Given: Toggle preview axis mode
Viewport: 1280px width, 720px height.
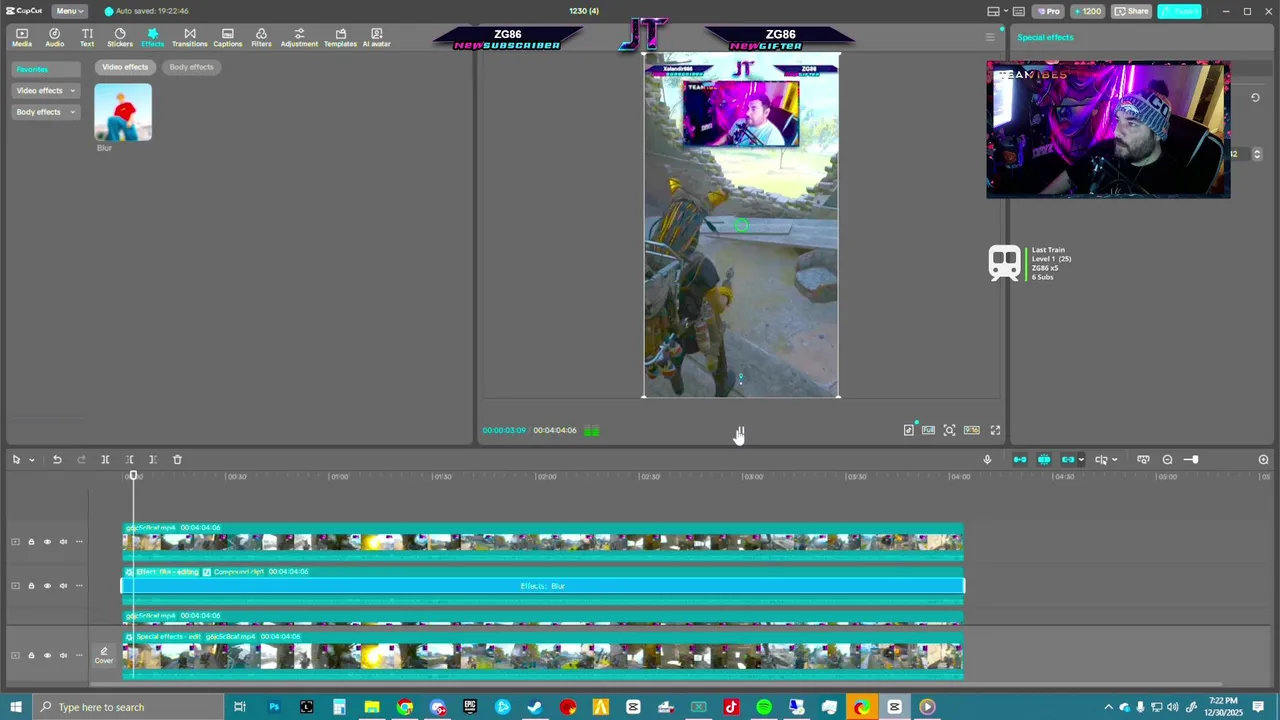Looking at the screenshot, I should (1101, 460).
